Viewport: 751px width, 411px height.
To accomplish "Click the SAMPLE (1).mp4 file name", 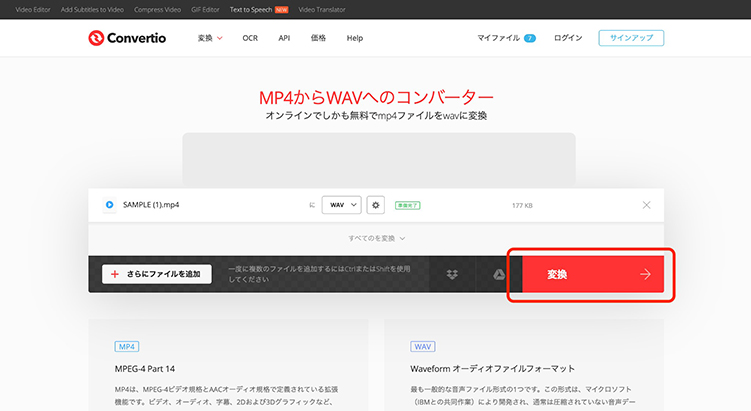I will [151, 205].
